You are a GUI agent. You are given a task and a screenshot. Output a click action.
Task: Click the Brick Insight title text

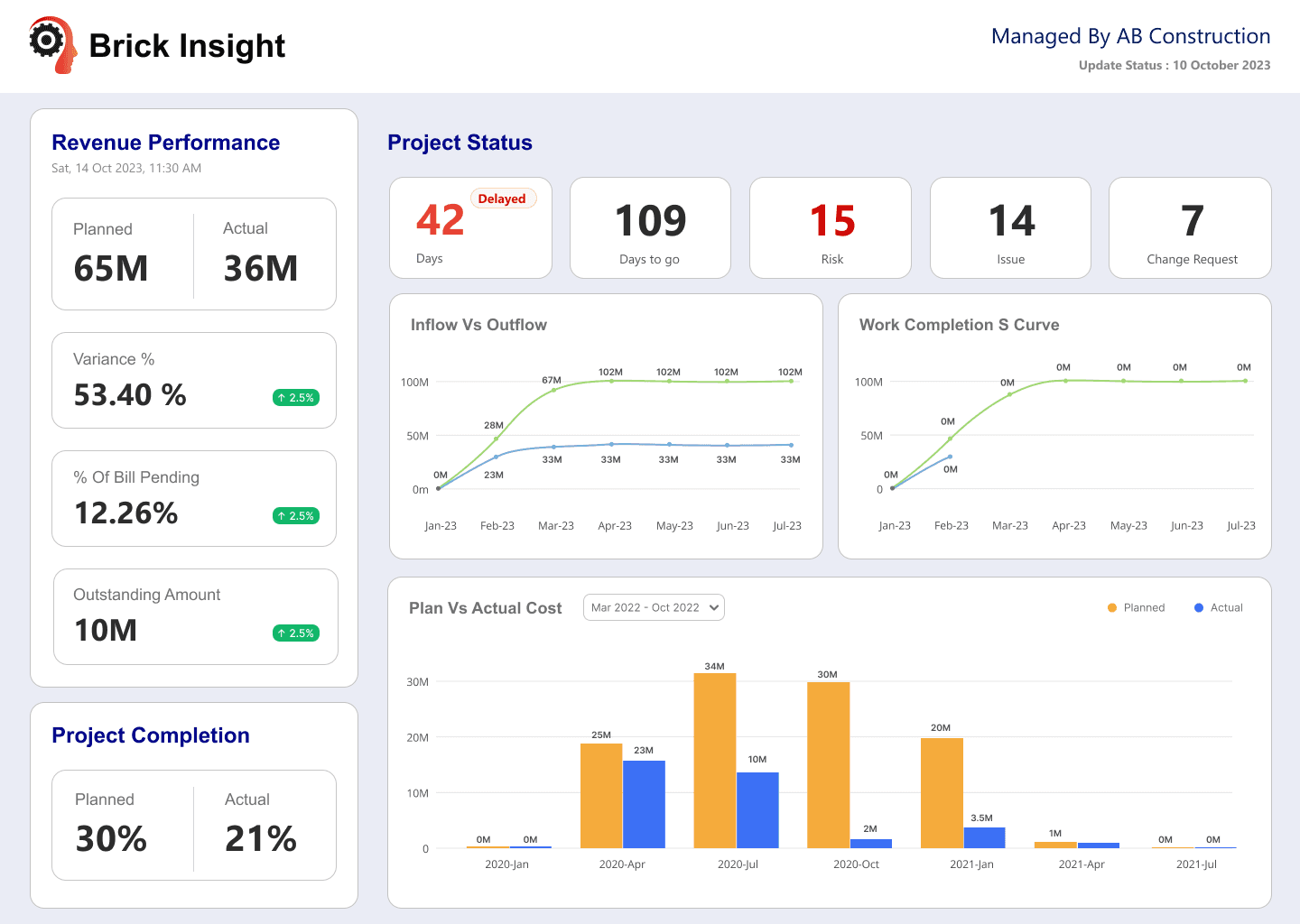pyautogui.click(x=187, y=46)
